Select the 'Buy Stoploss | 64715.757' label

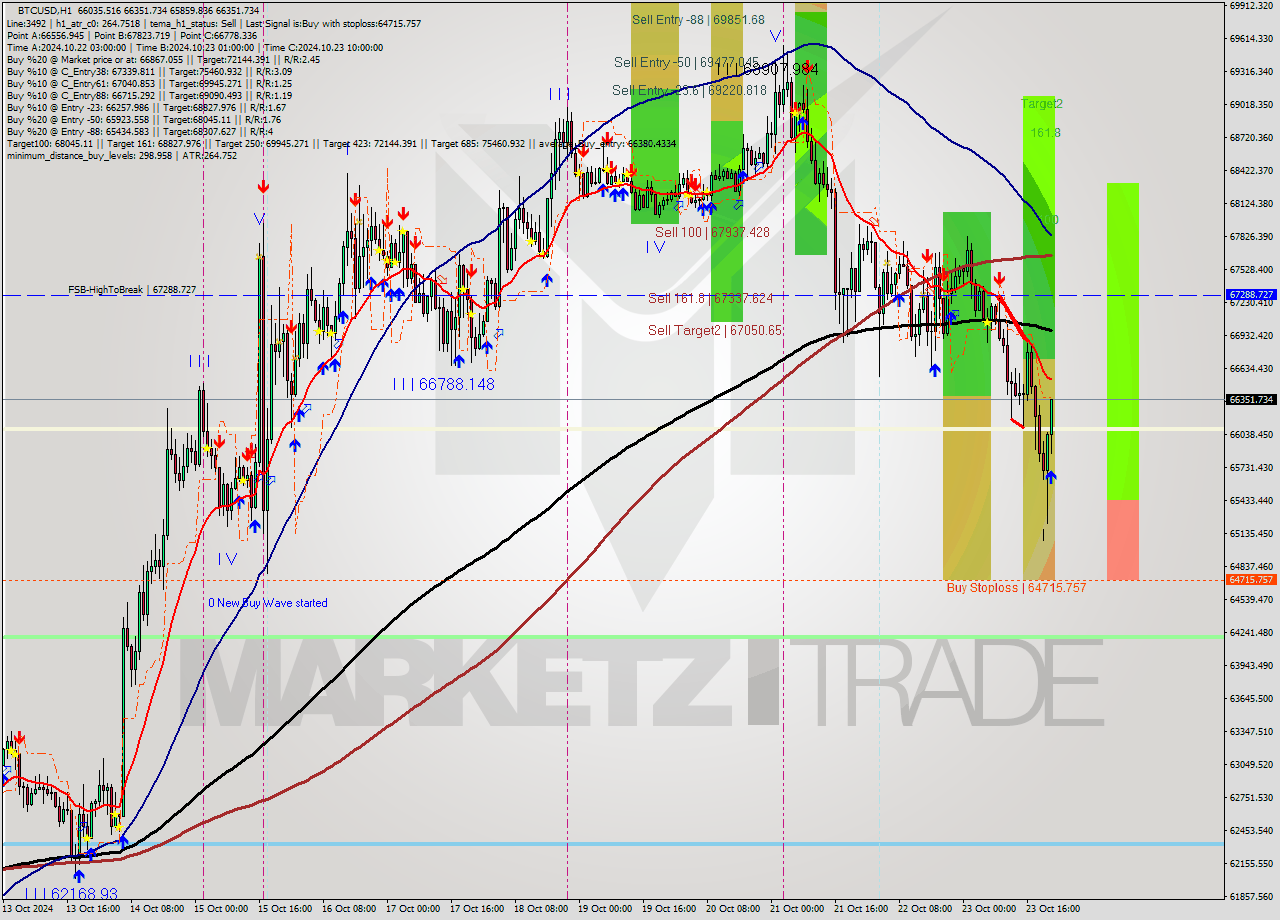click(1016, 588)
